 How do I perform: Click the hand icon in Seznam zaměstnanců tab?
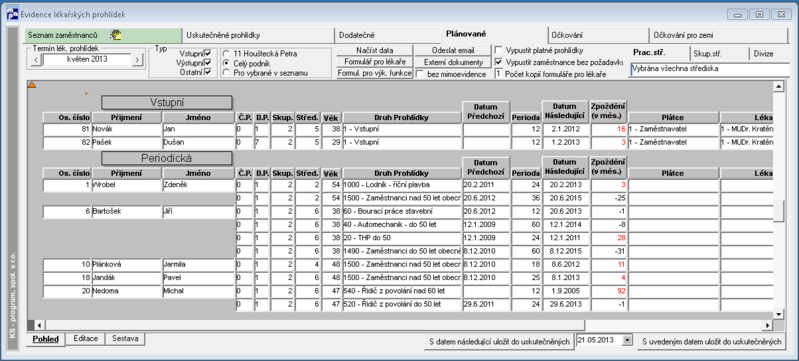116,35
